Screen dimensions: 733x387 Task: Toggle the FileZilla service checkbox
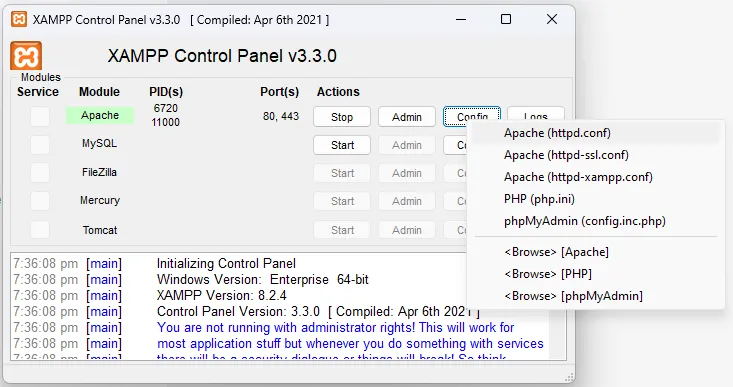(40, 173)
